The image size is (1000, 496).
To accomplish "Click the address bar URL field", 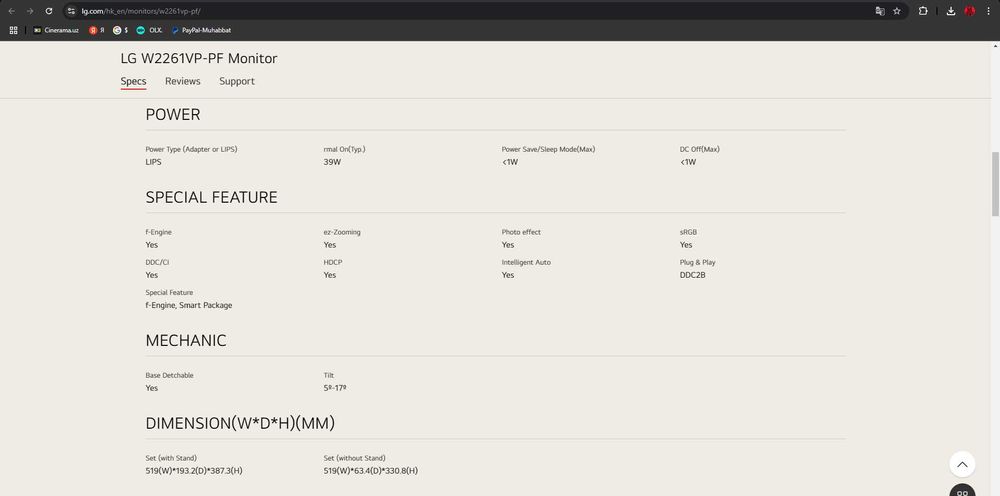I will pyautogui.click(x=472, y=11).
